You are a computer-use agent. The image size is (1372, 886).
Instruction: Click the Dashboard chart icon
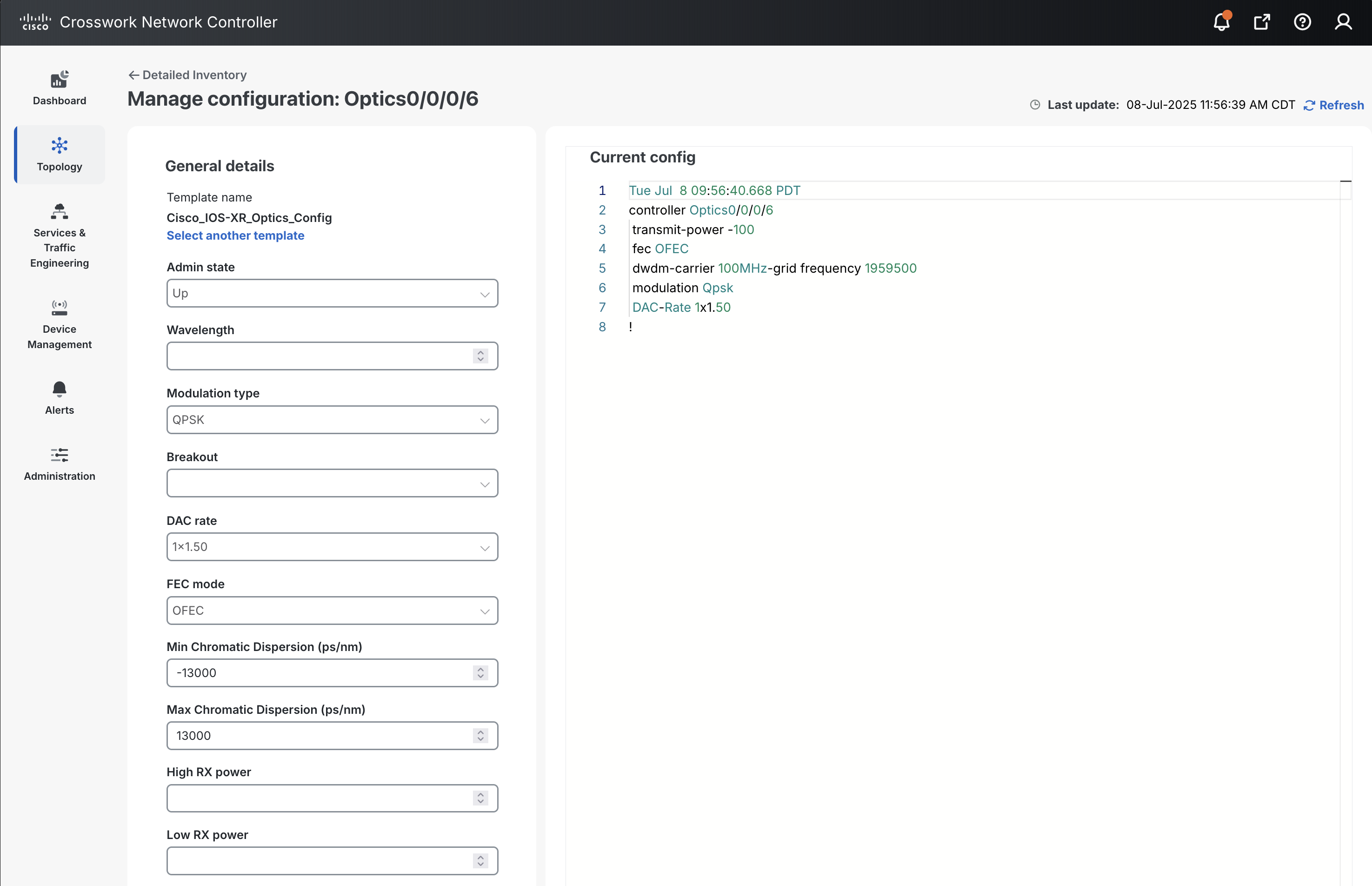59,79
